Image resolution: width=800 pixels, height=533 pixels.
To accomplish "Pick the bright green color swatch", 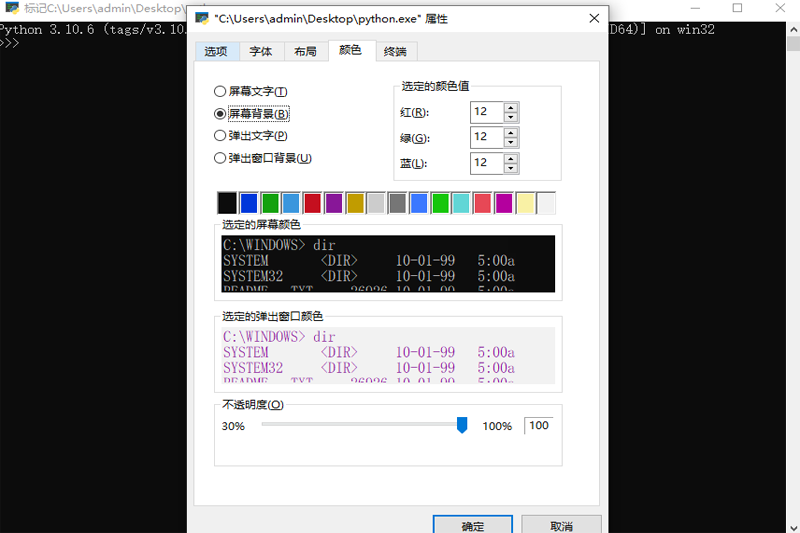I will click(440, 203).
